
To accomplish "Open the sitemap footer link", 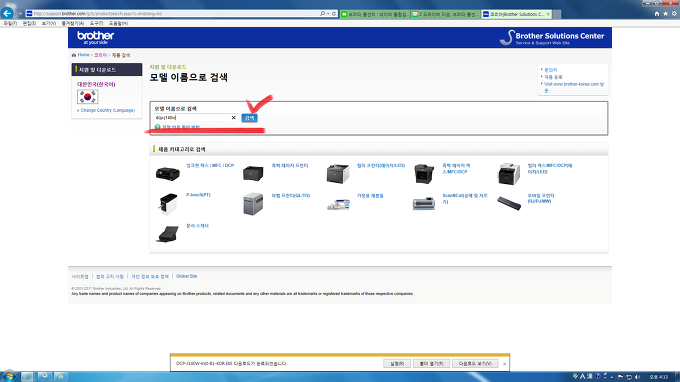I will pyautogui.click(x=80, y=277).
